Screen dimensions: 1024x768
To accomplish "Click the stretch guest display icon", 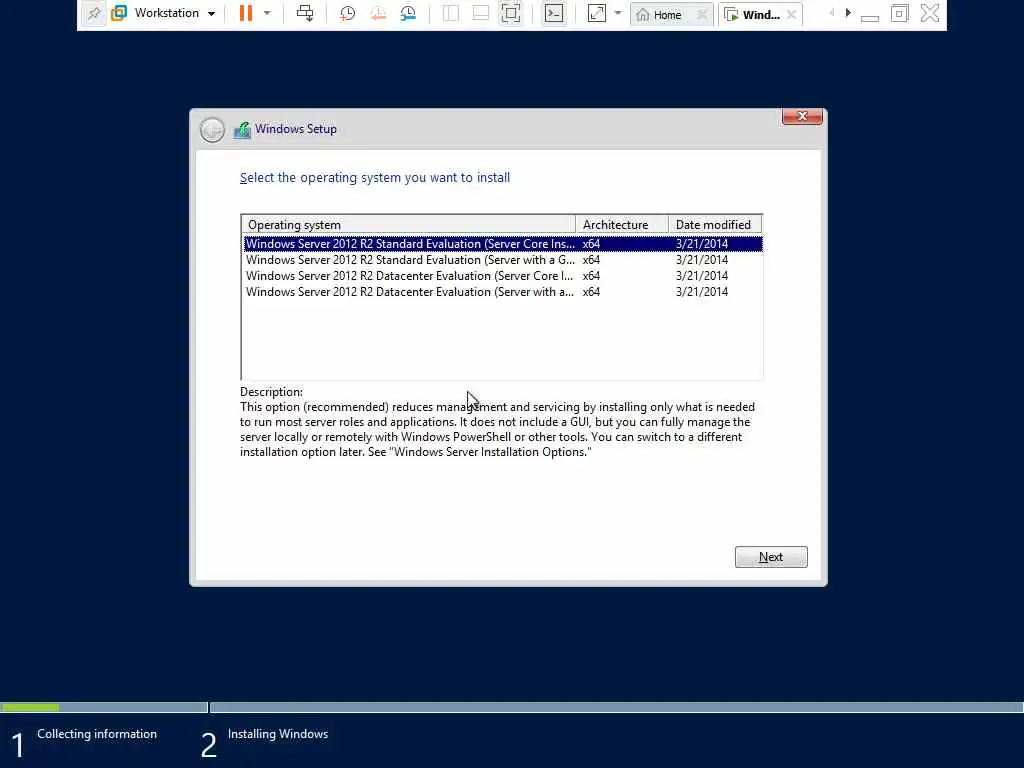I will click(596, 13).
